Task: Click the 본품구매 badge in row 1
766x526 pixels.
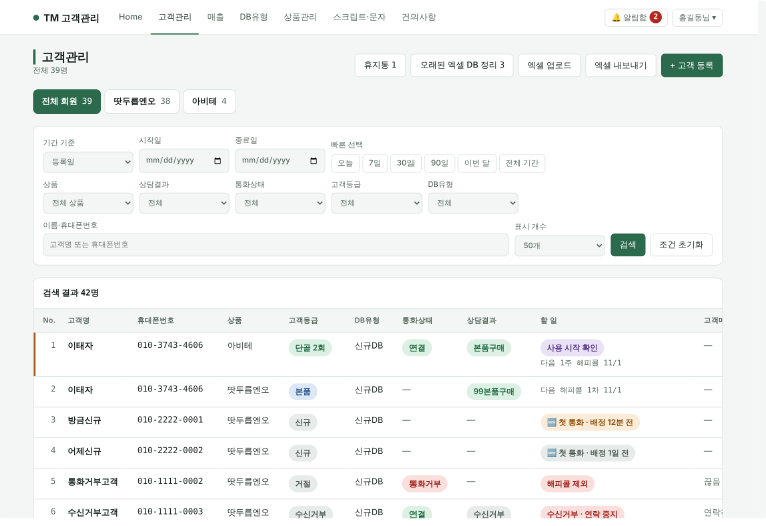Action: tap(489, 348)
